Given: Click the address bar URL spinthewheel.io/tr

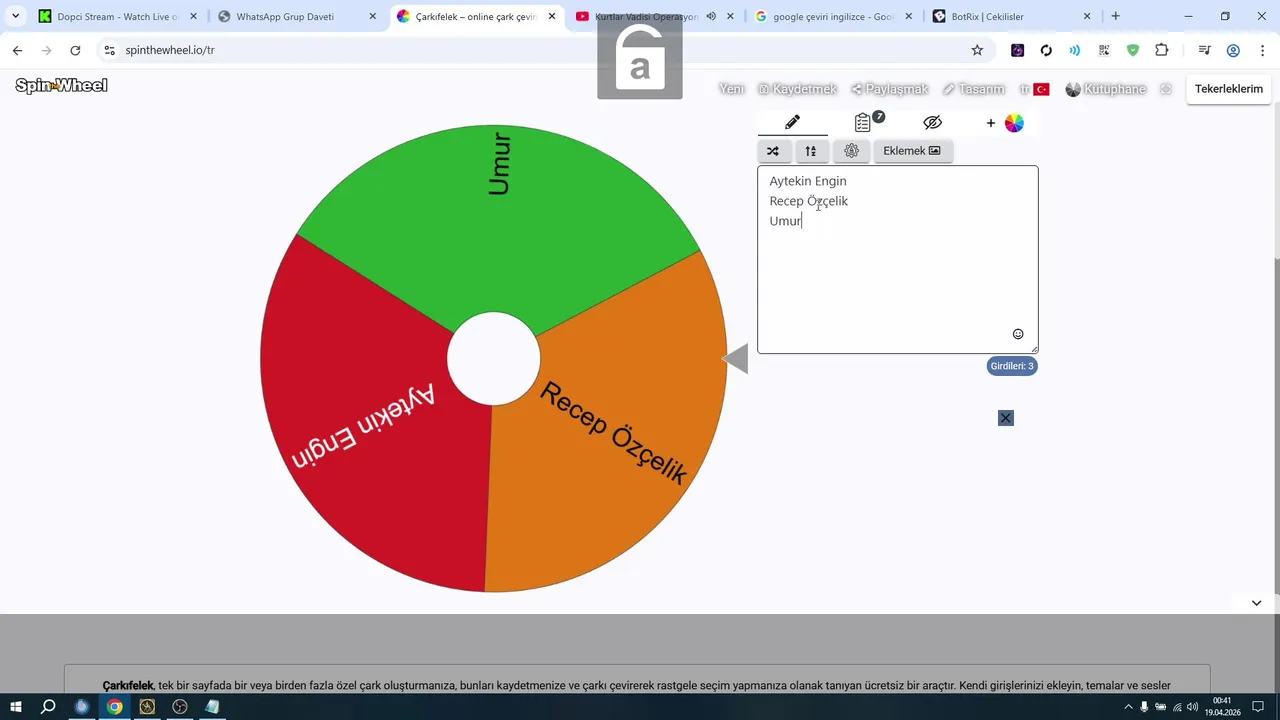Looking at the screenshot, I should 170,50.
